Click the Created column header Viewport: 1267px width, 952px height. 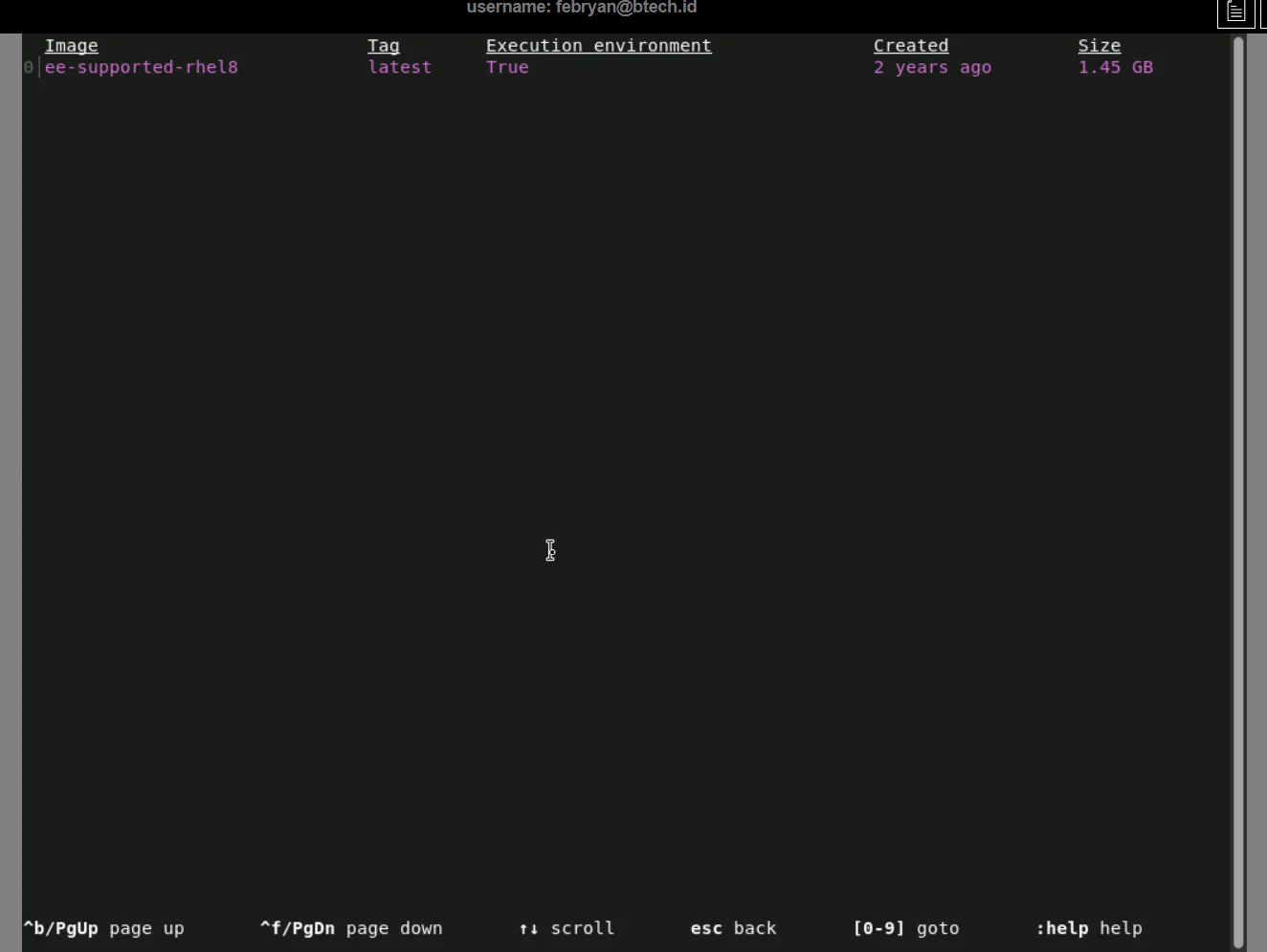tap(910, 46)
